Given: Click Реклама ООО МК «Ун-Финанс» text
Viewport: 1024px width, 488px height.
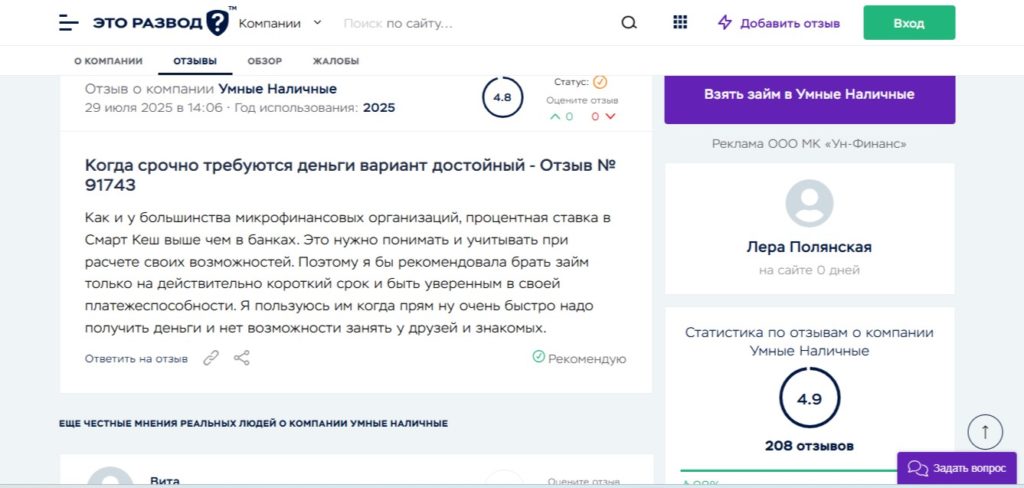Looking at the screenshot, I should (x=809, y=144).
